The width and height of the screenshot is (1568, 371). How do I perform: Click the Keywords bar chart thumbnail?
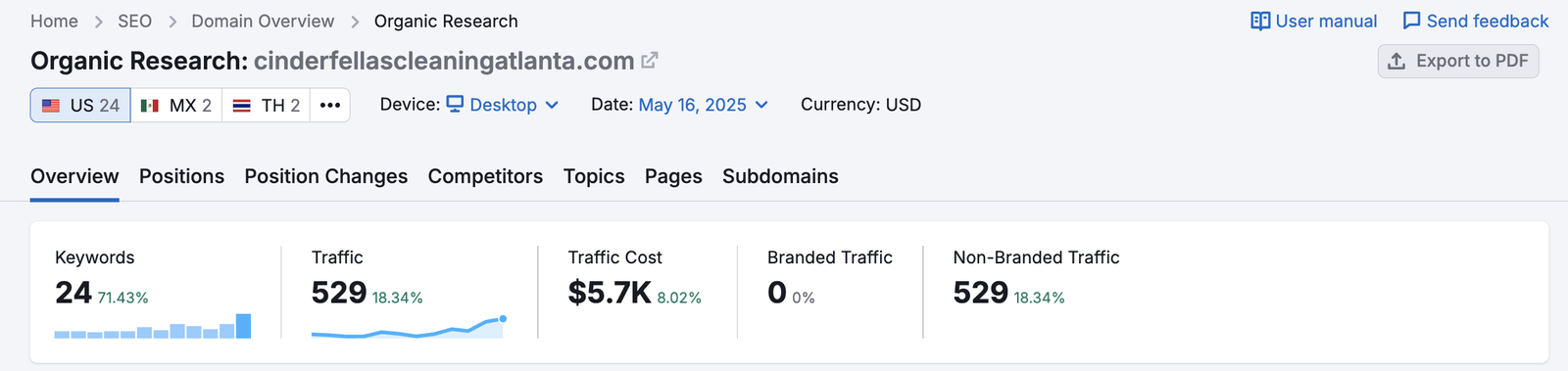(x=153, y=326)
